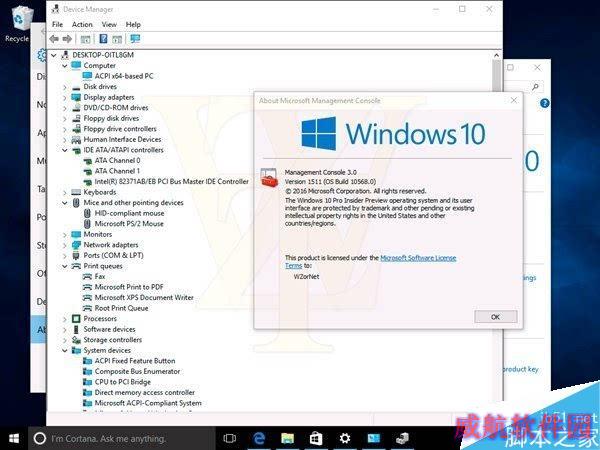Select ATA Channel 1
The image size is (600, 450).
(117, 171)
